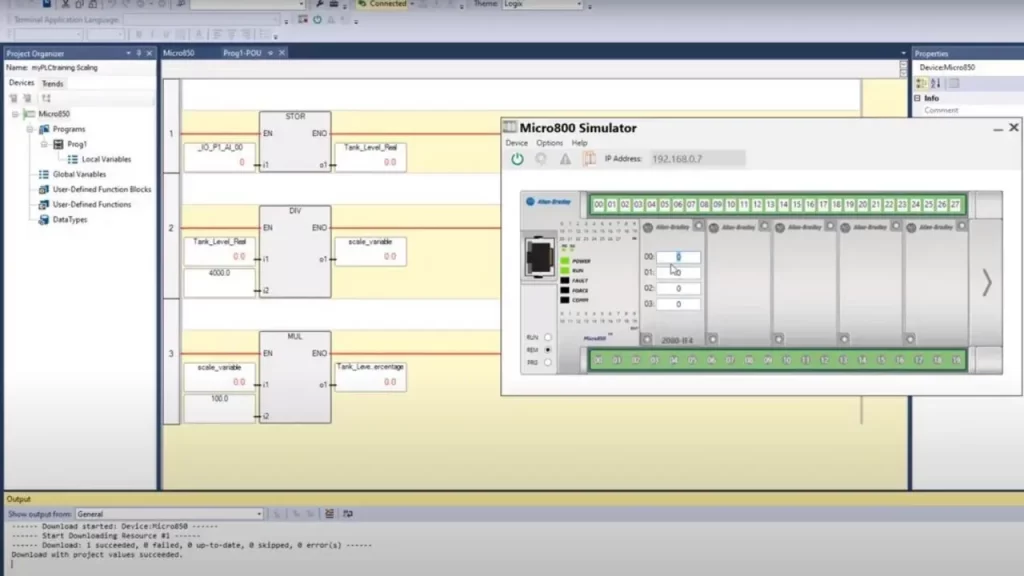This screenshot has width=1024, height=576.
Task: Collapse the Micro850 tree node in Project Organizer
Action: point(13,115)
